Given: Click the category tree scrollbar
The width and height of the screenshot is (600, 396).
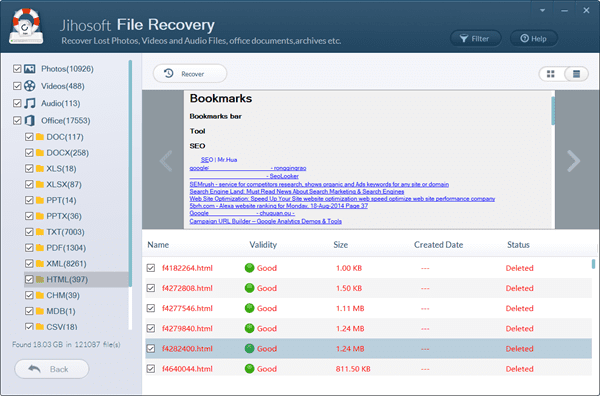Looking at the screenshot, I should (x=130, y=173).
